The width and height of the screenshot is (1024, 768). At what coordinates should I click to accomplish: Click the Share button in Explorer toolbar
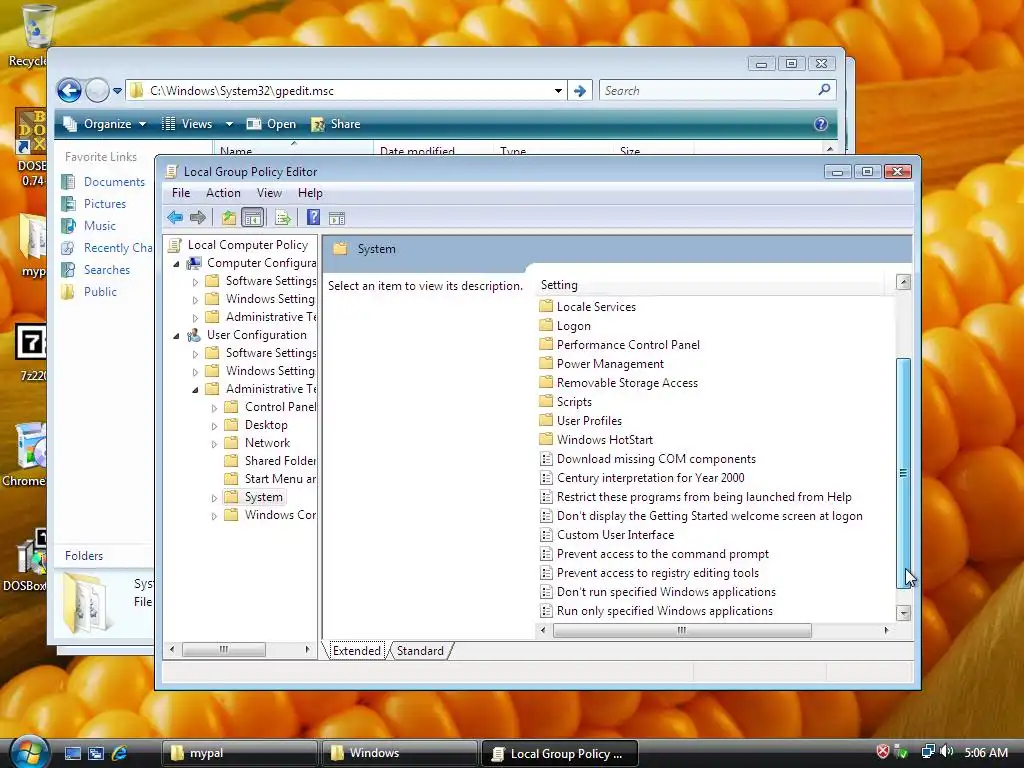[336, 124]
